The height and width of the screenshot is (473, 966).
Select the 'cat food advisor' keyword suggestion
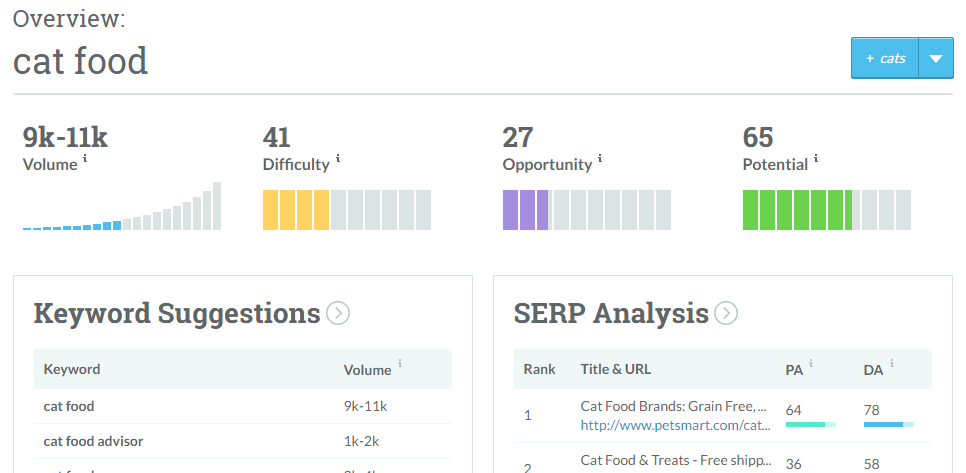point(95,441)
